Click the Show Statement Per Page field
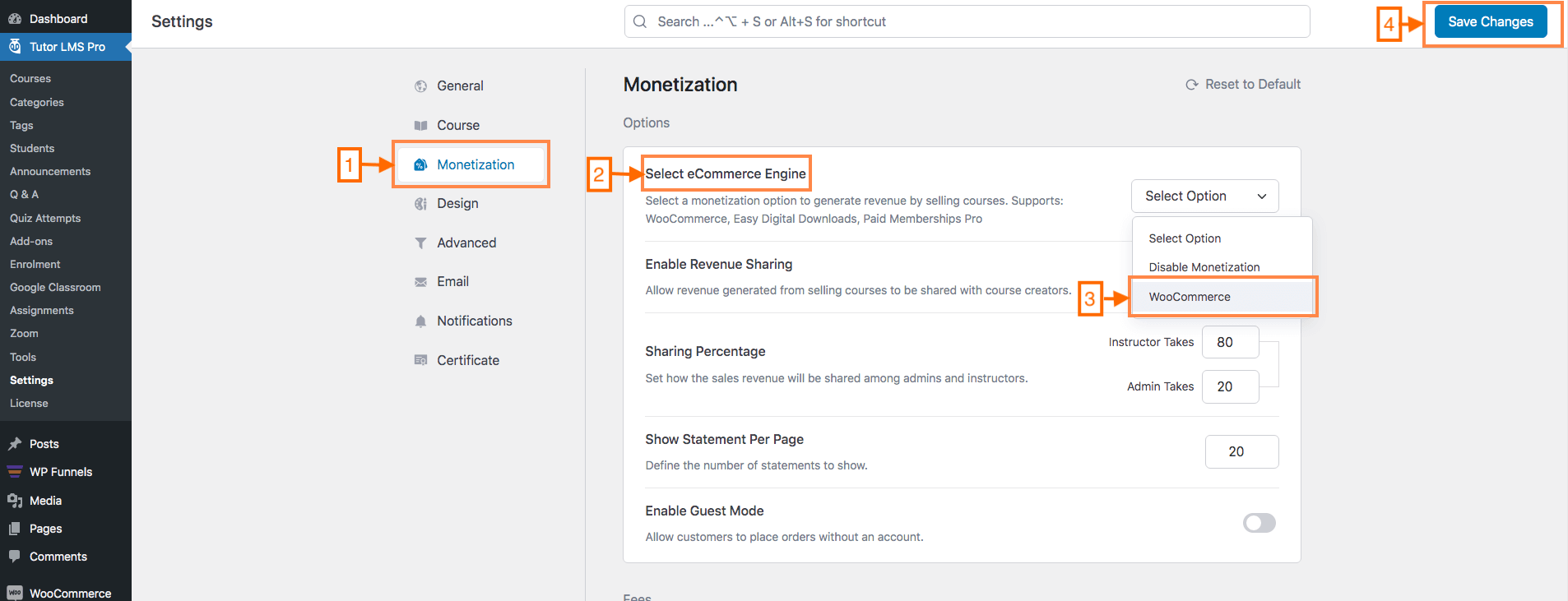The height and width of the screenshot is (601, 1568). click(x=1241, y=451)
